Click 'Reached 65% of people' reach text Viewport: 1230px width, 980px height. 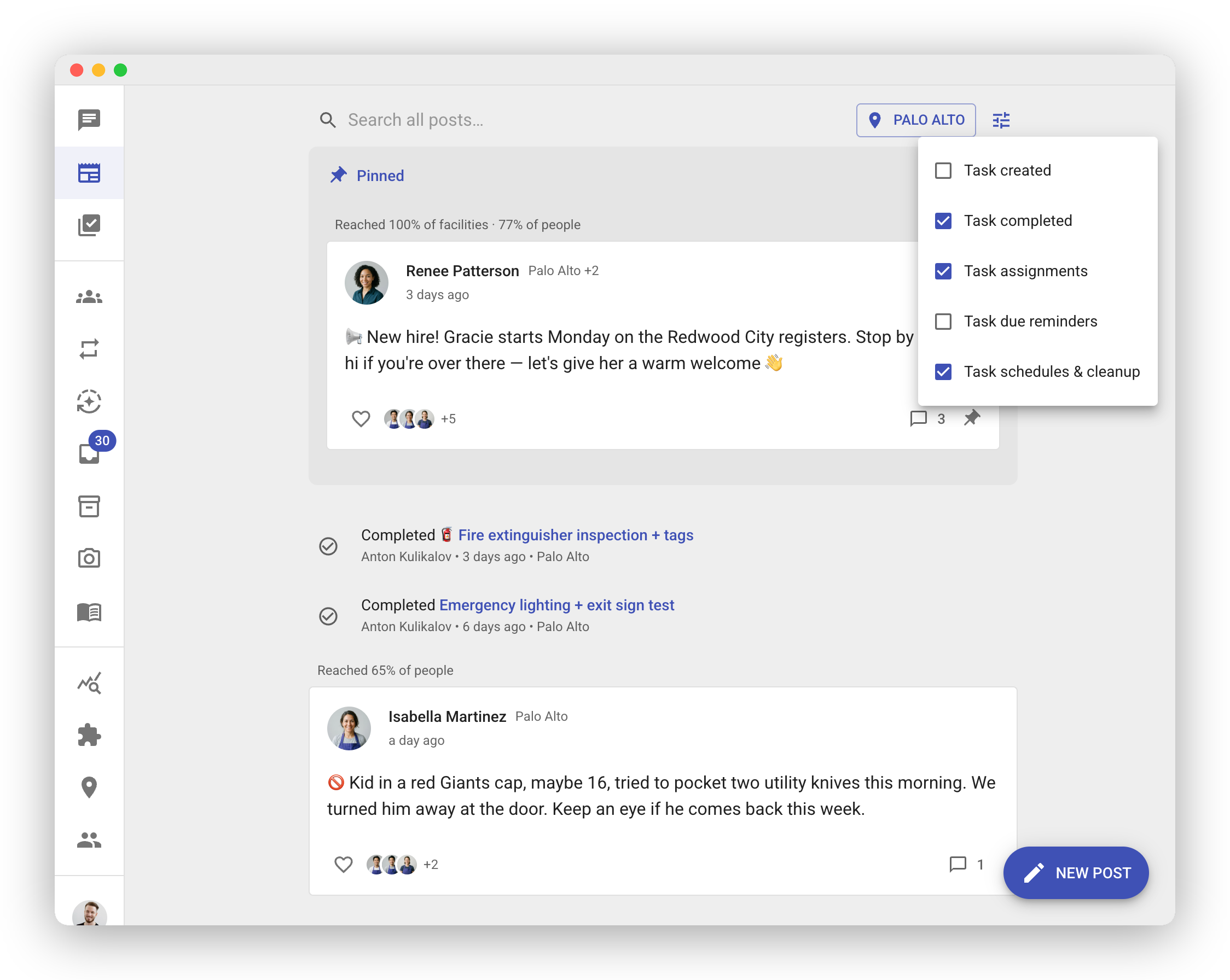[385, 670]
